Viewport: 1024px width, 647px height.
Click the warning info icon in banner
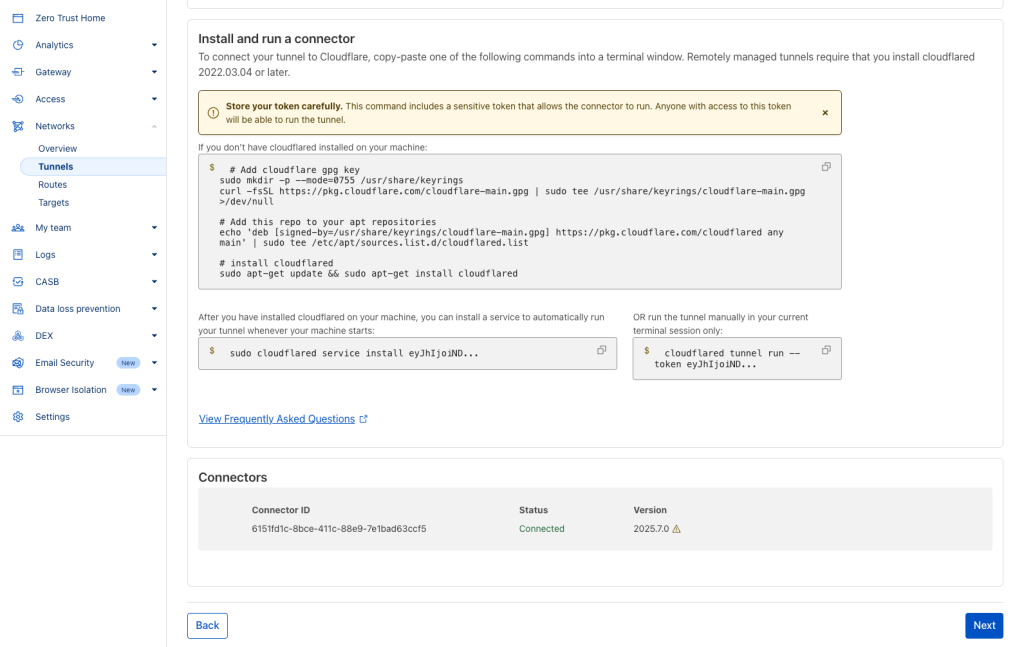[213, 113]
